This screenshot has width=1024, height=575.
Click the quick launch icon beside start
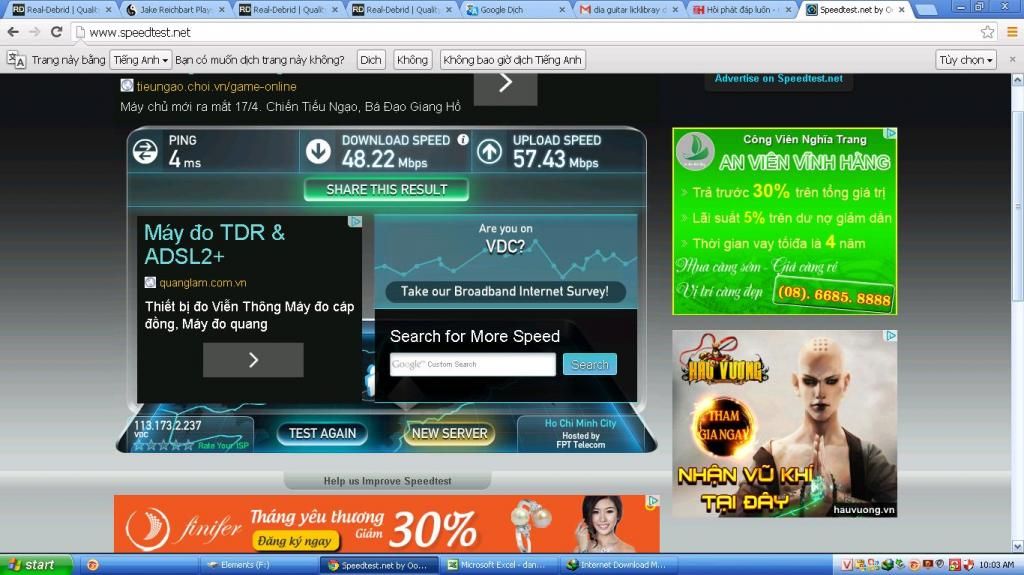tap(93, 565)
